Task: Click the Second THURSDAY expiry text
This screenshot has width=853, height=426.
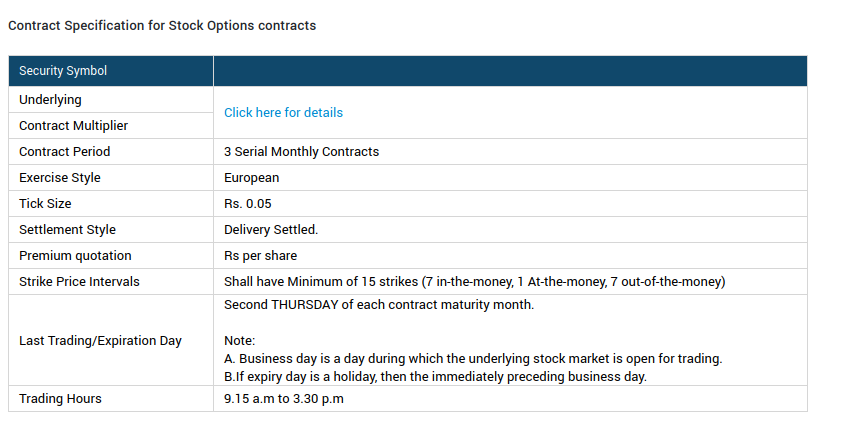Action: [379, 305]
